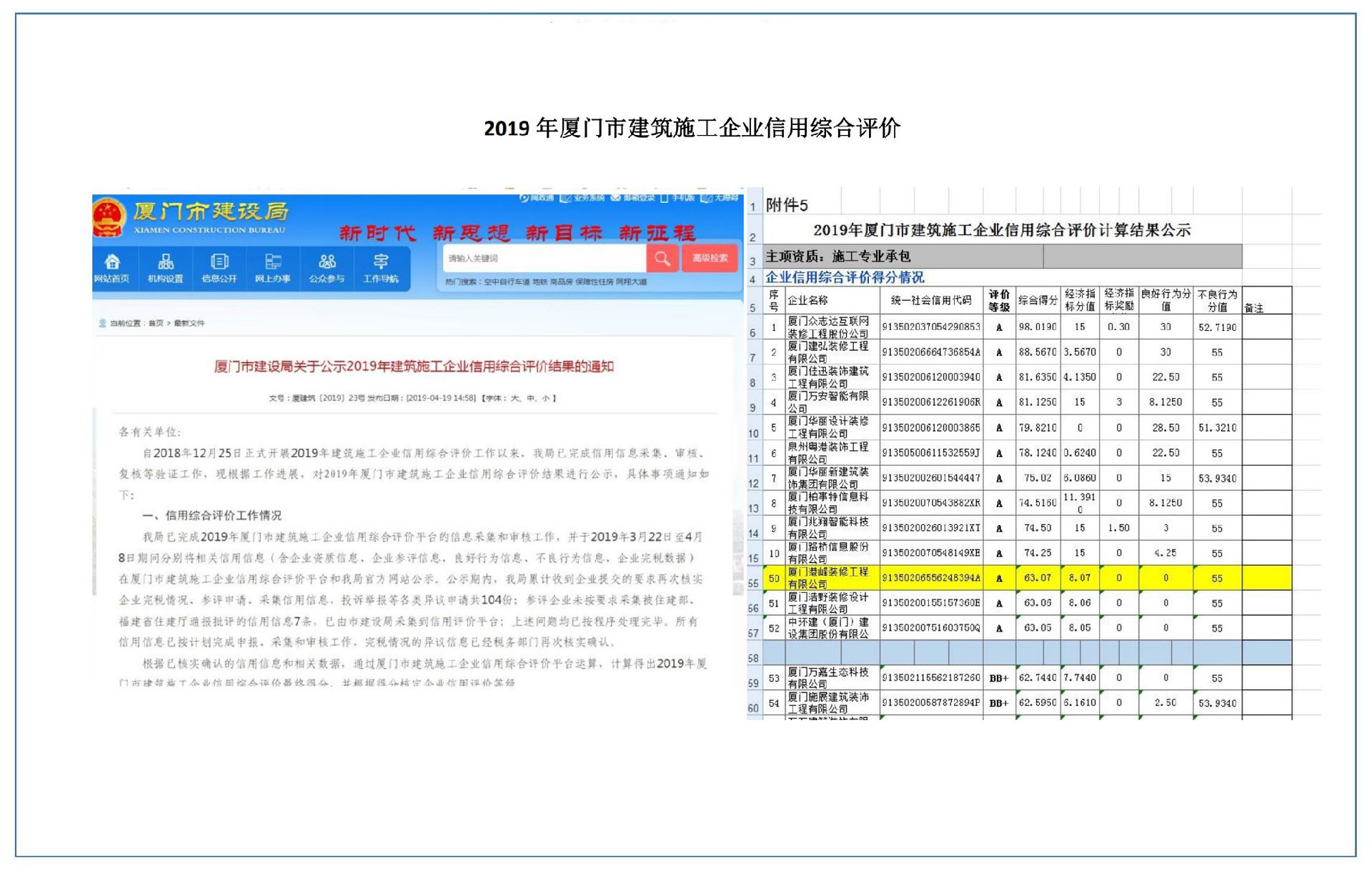Click the page title 2019年厦门市建筑施工企业信用综合评价
The height and width of the screenshot is (873, 1372).
[x=692, y=128]
